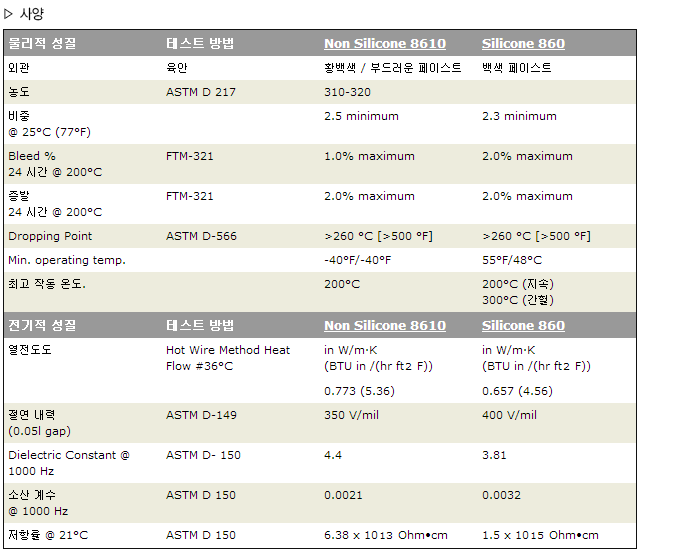This screenshot has width=700, height=557.
Task: Open Non Silicone 8610 link in electrical properties header
Action: pos(385,325)
